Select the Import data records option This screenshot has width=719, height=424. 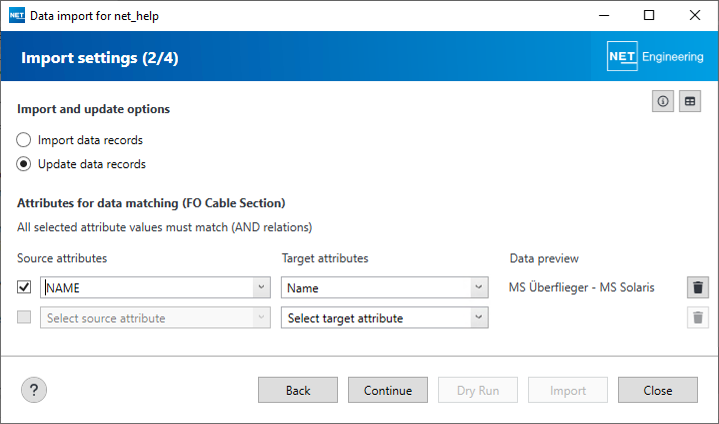pos(24,140)
